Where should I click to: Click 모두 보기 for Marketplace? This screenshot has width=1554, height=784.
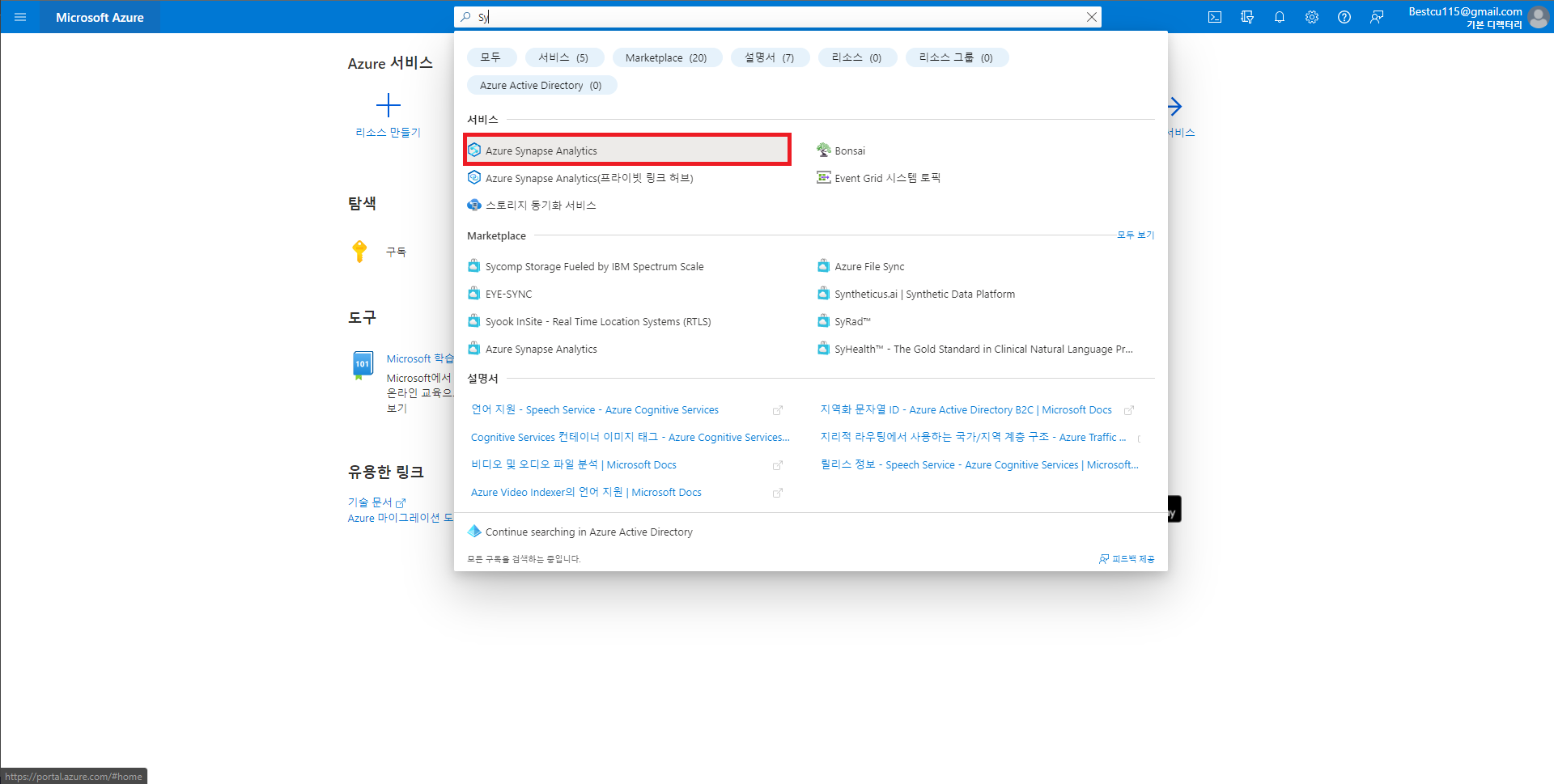click(1136, 235)
